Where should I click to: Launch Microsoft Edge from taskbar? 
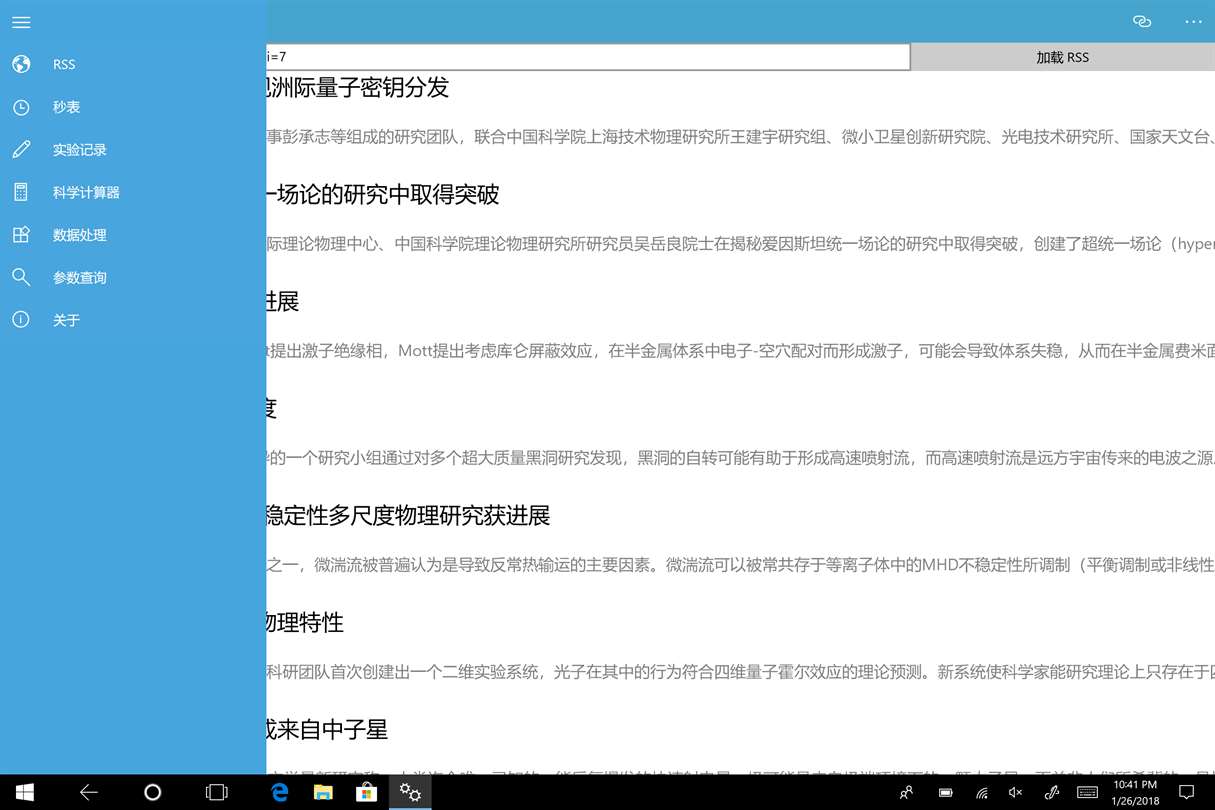coord(280,792)
